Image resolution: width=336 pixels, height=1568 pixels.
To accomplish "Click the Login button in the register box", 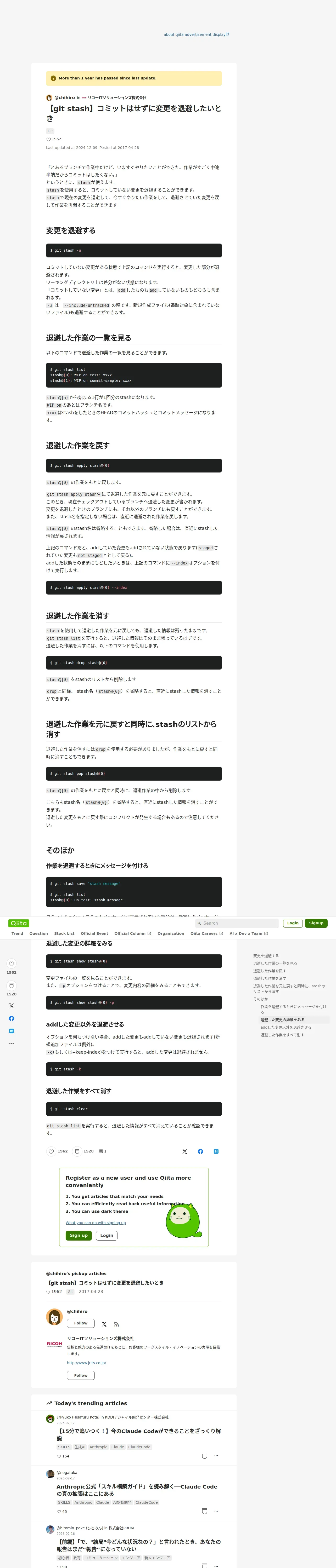I will [x=107, y=1235].
